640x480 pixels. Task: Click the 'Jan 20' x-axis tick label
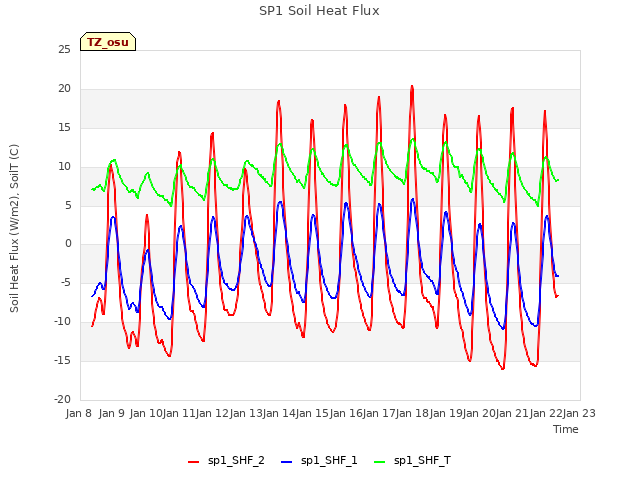(x=479, y=413)
